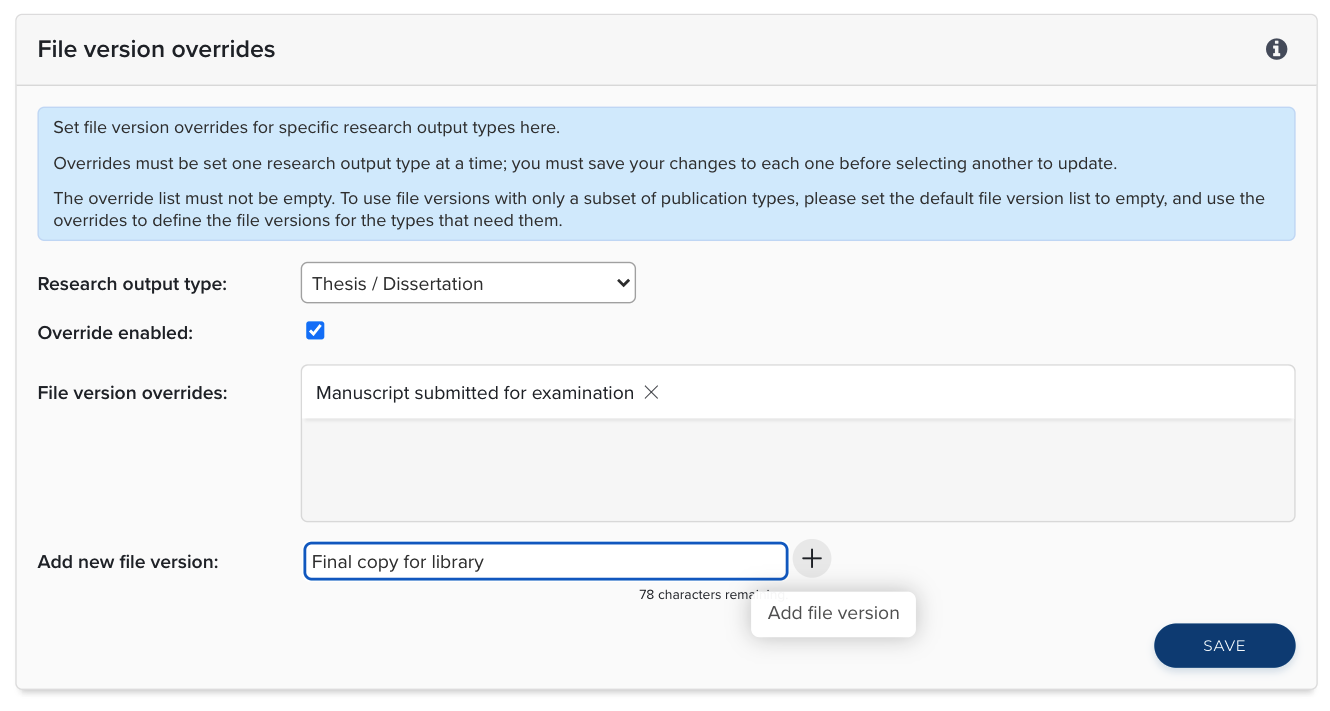
Task: Focus the Add new file version text field
Action: [x=545, y=561]
